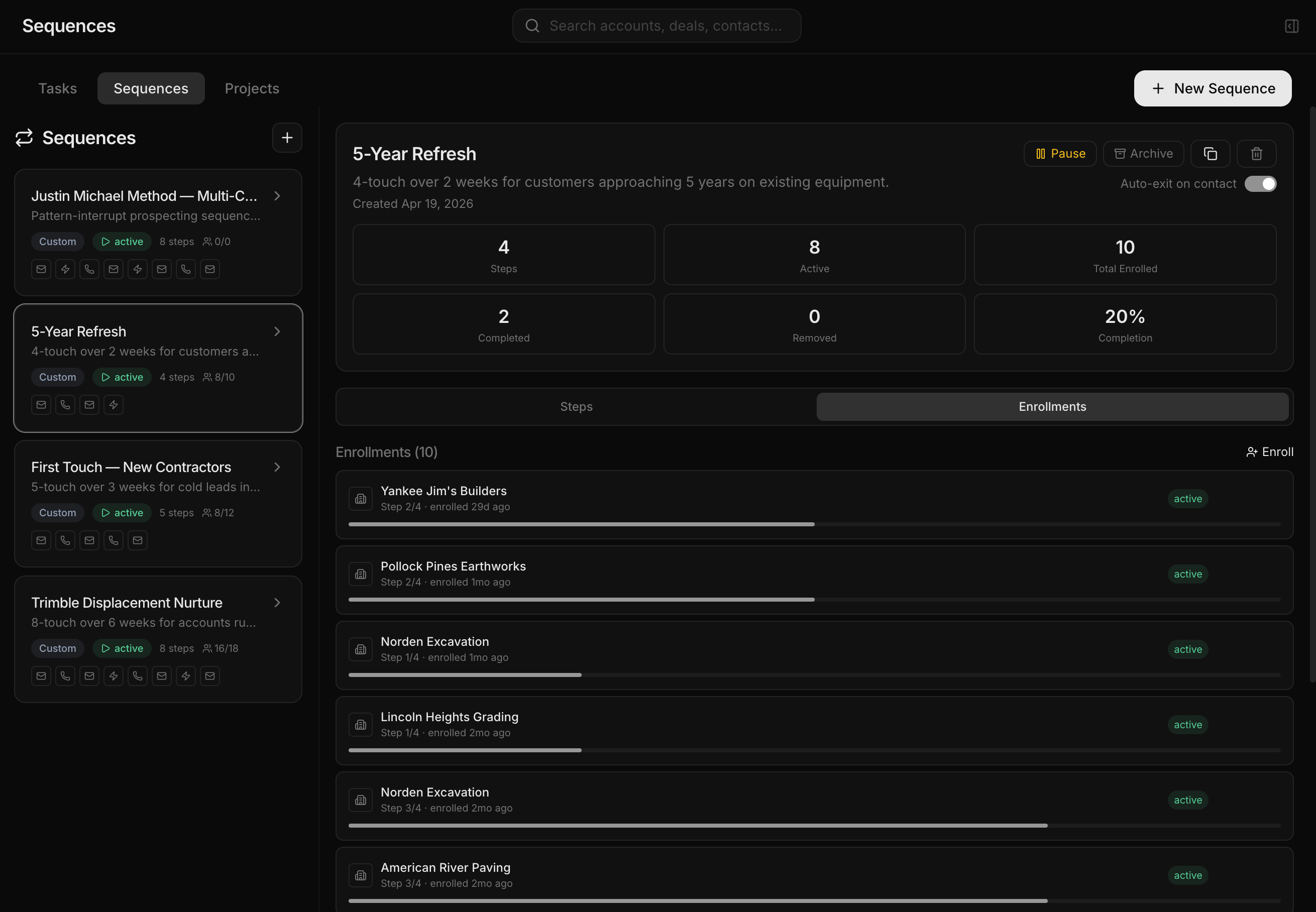This screenshot has height=912, width=1316.
Task: Click the Created Apr 19, 2026 text
Action: coord(412,204)
